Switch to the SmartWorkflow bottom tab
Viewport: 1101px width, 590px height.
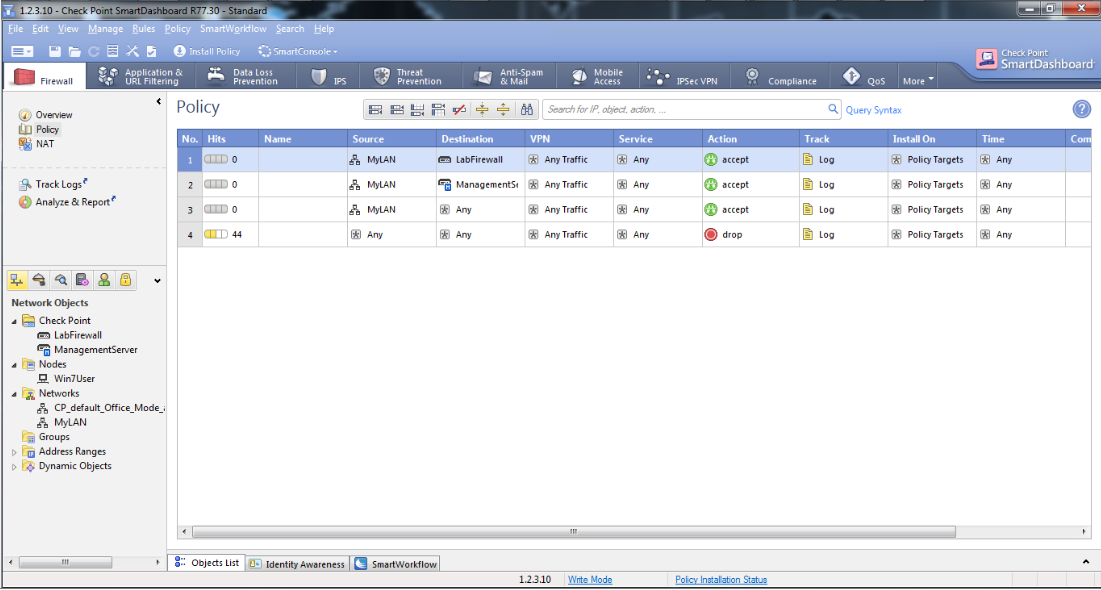pos(396,564)
